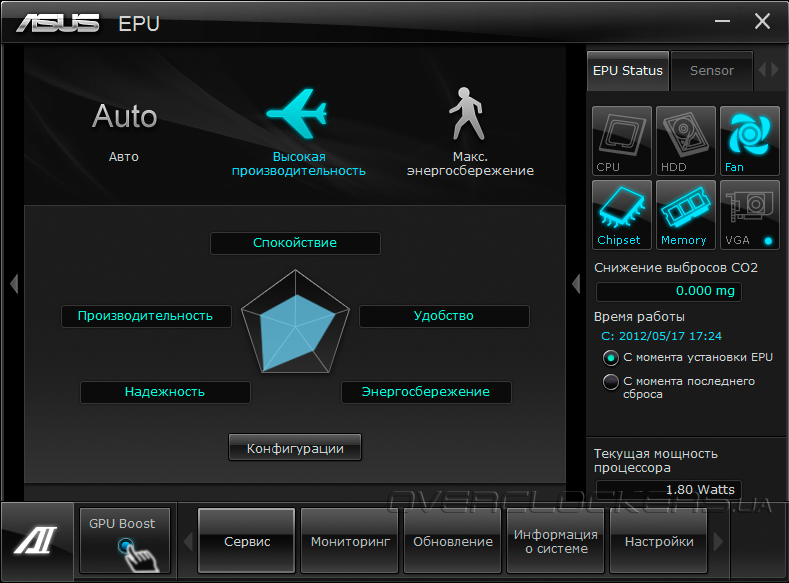Viewport: 789px width, 583px height.
Task: Click the ASUS AI Suite logo button
Action: click(x=37, y=540)
